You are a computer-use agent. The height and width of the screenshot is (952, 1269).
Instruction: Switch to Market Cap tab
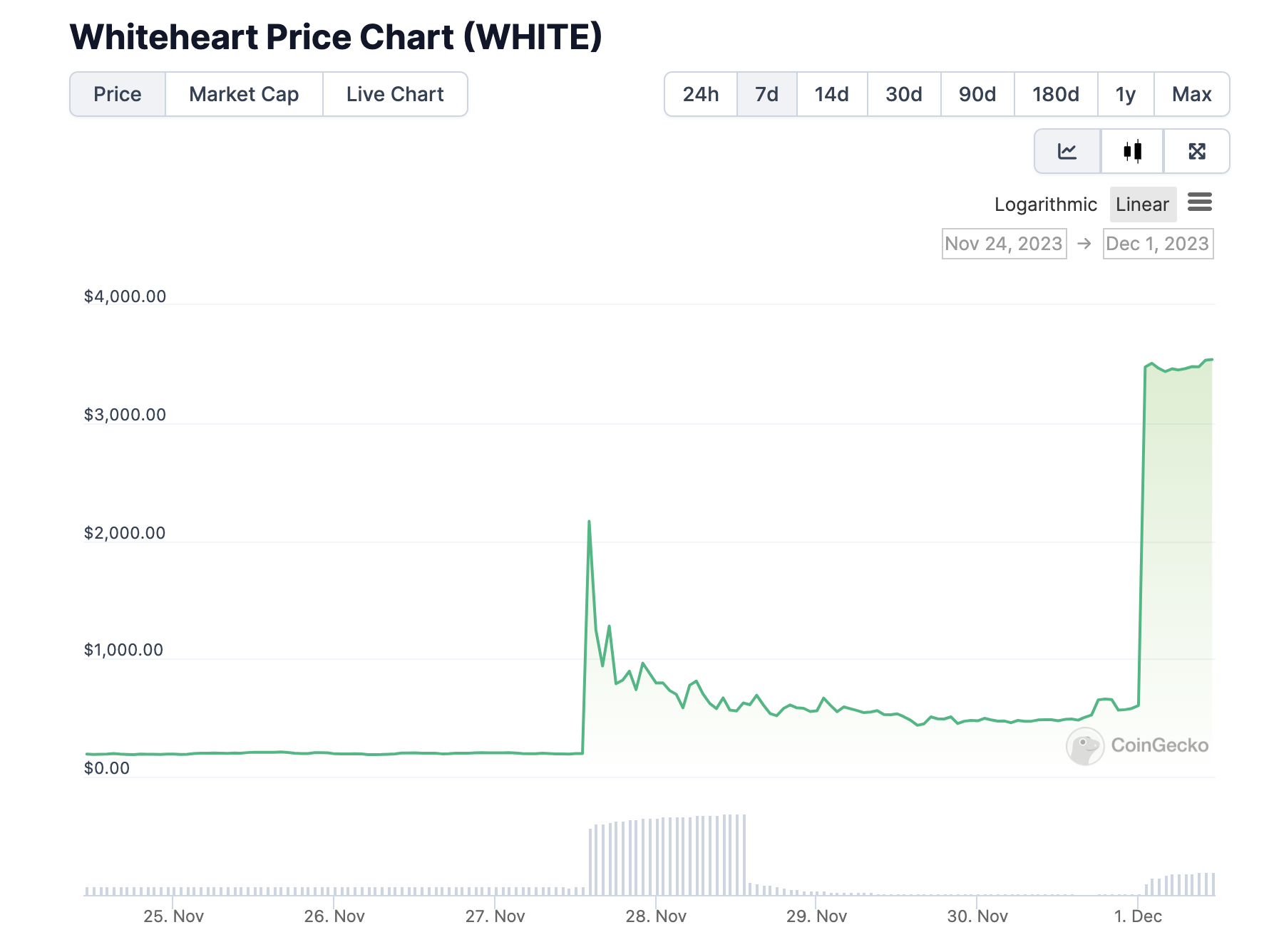coord(244,94)
